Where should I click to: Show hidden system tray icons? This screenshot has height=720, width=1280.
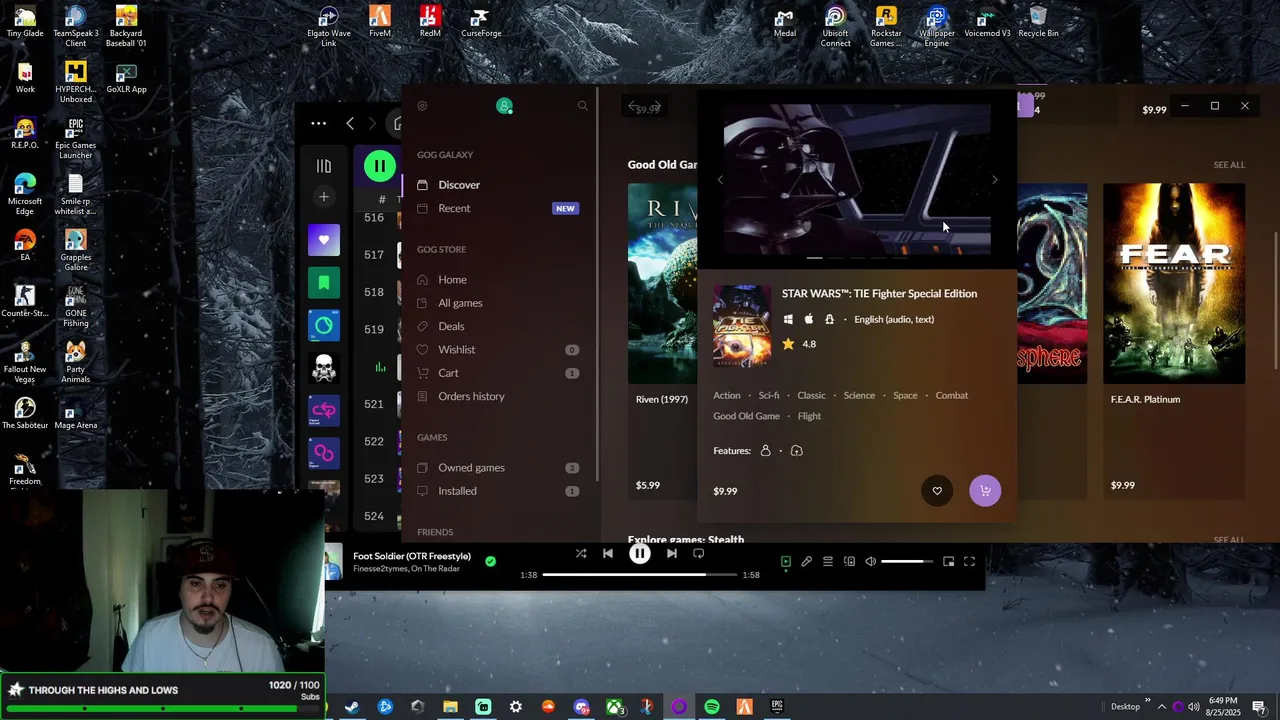1161,707
